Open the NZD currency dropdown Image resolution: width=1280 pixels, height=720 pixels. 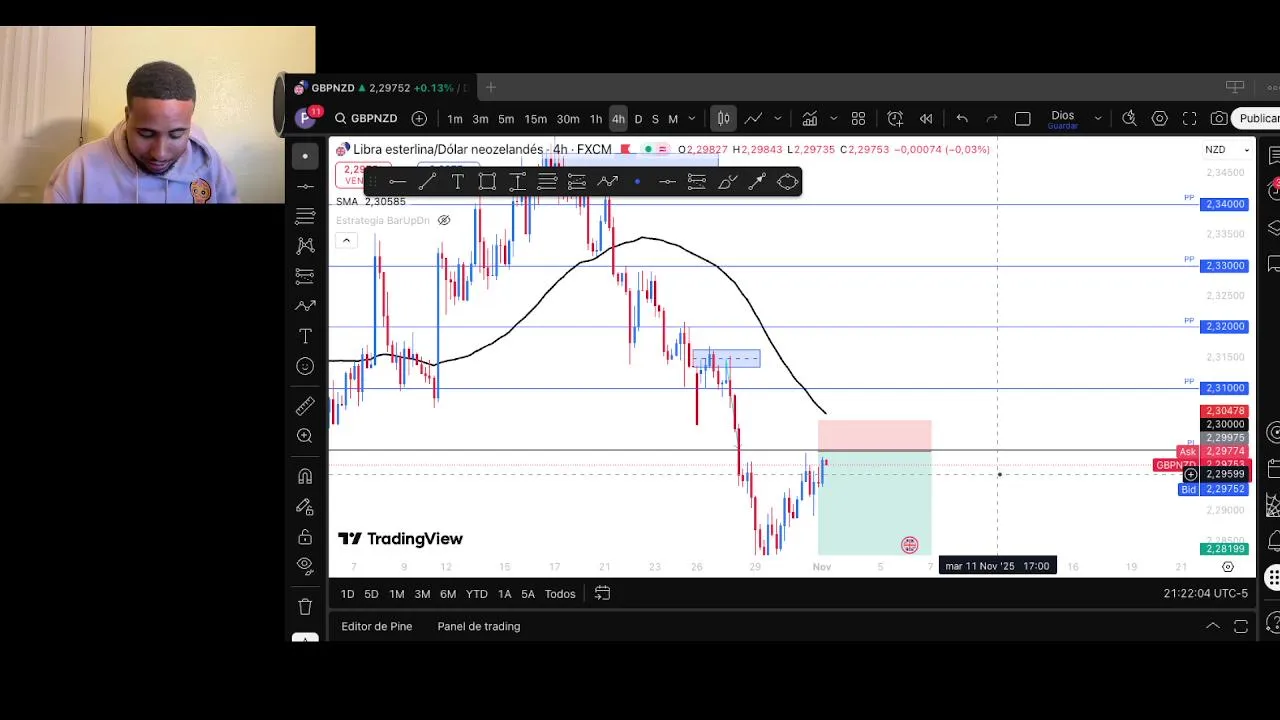1228,150
